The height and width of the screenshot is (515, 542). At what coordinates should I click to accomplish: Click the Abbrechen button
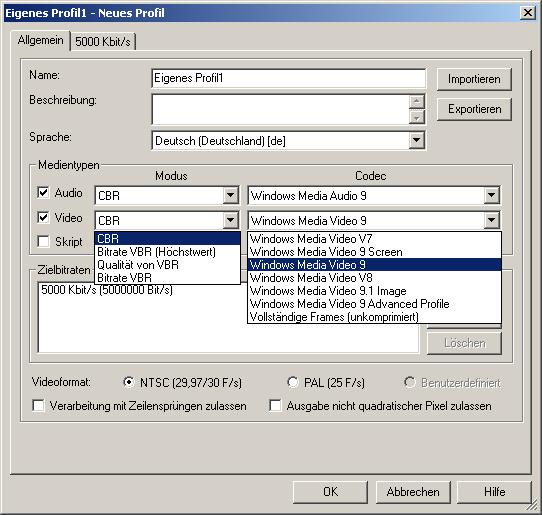[x=413, y=492]
